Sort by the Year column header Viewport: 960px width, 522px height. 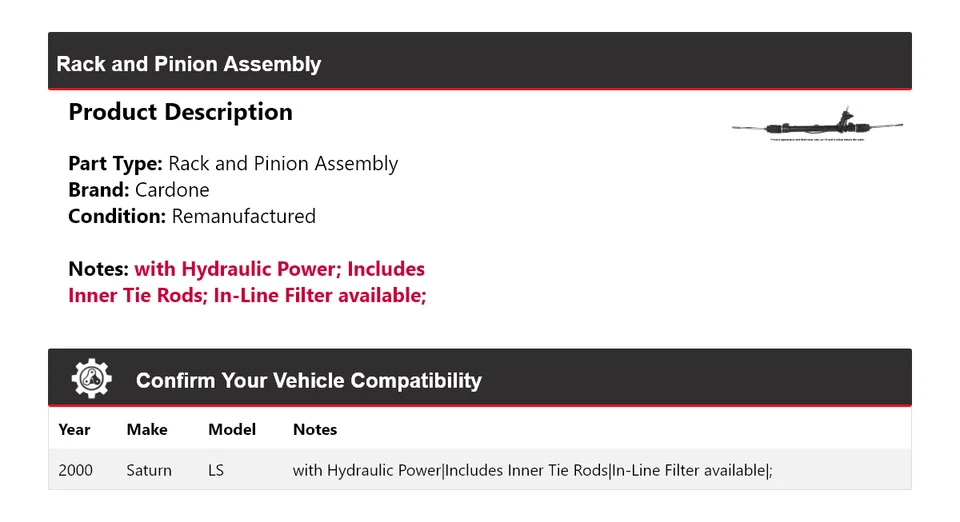[74, 430]
